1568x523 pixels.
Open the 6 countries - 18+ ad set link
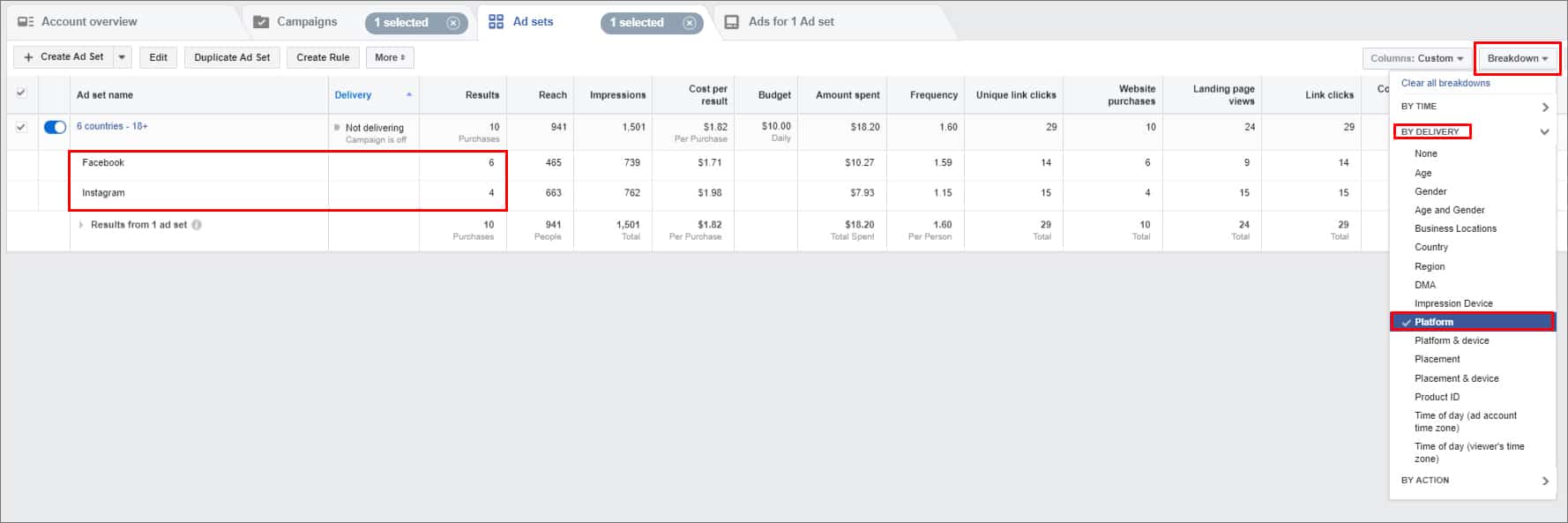(x=112, y=126)
